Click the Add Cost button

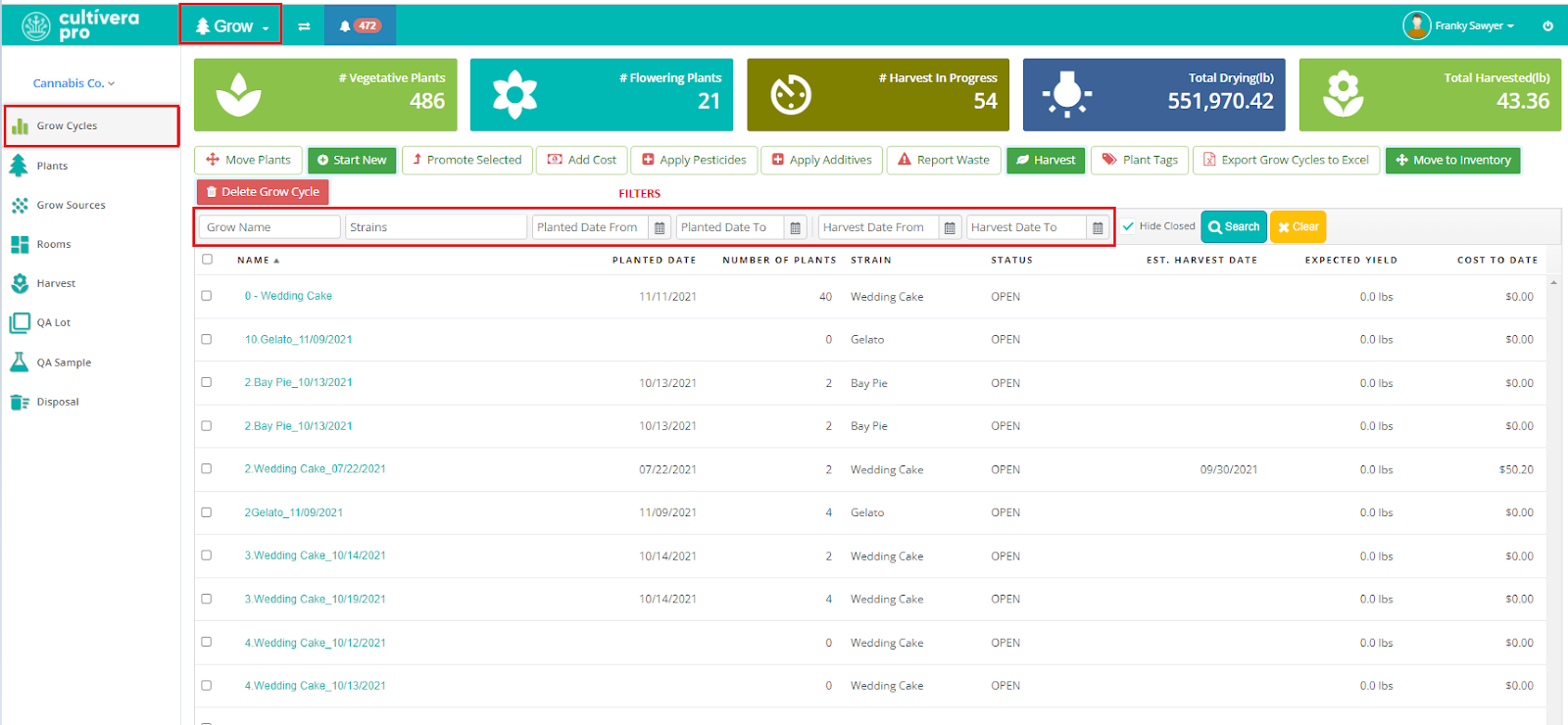tap(582, 160)
